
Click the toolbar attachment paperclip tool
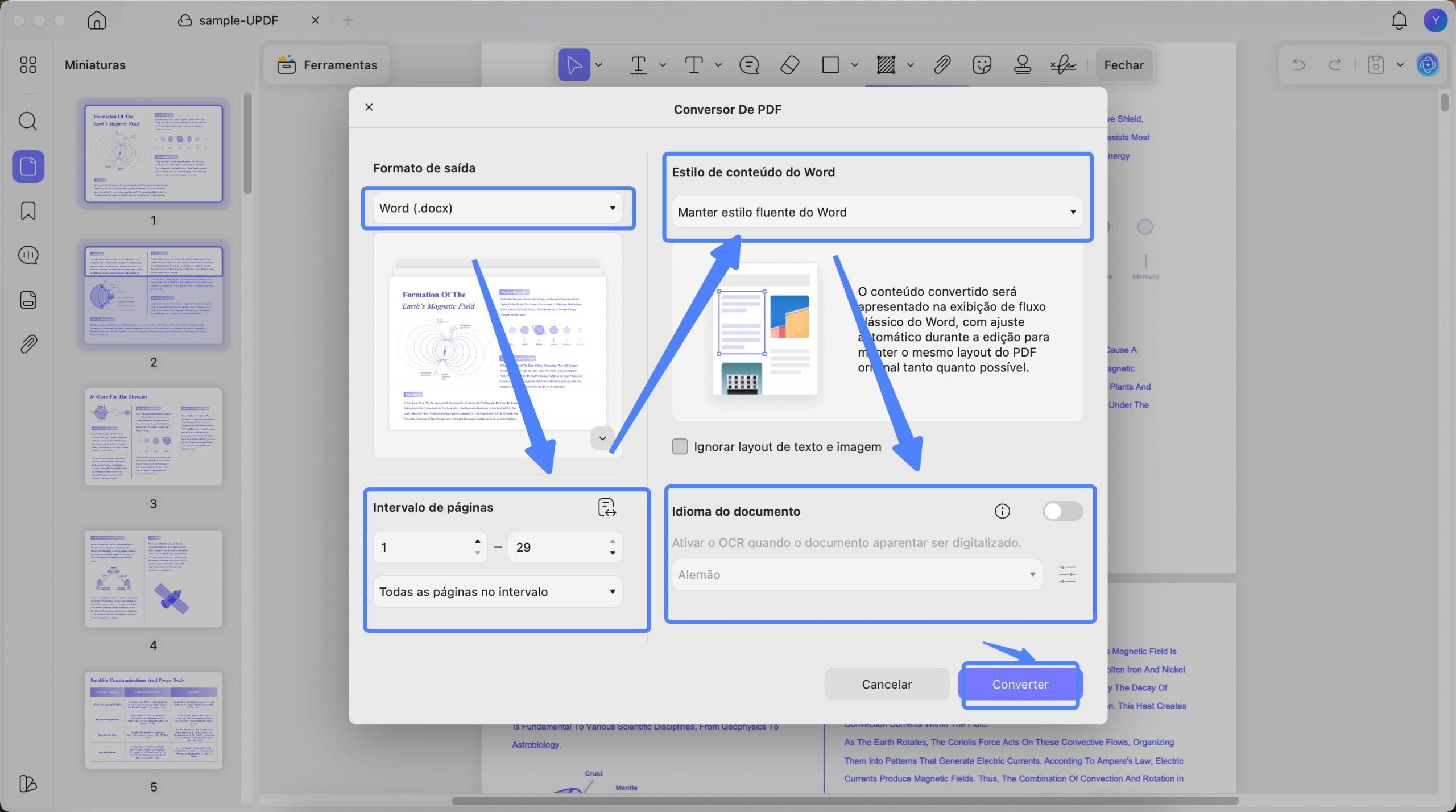pos(942,65)
